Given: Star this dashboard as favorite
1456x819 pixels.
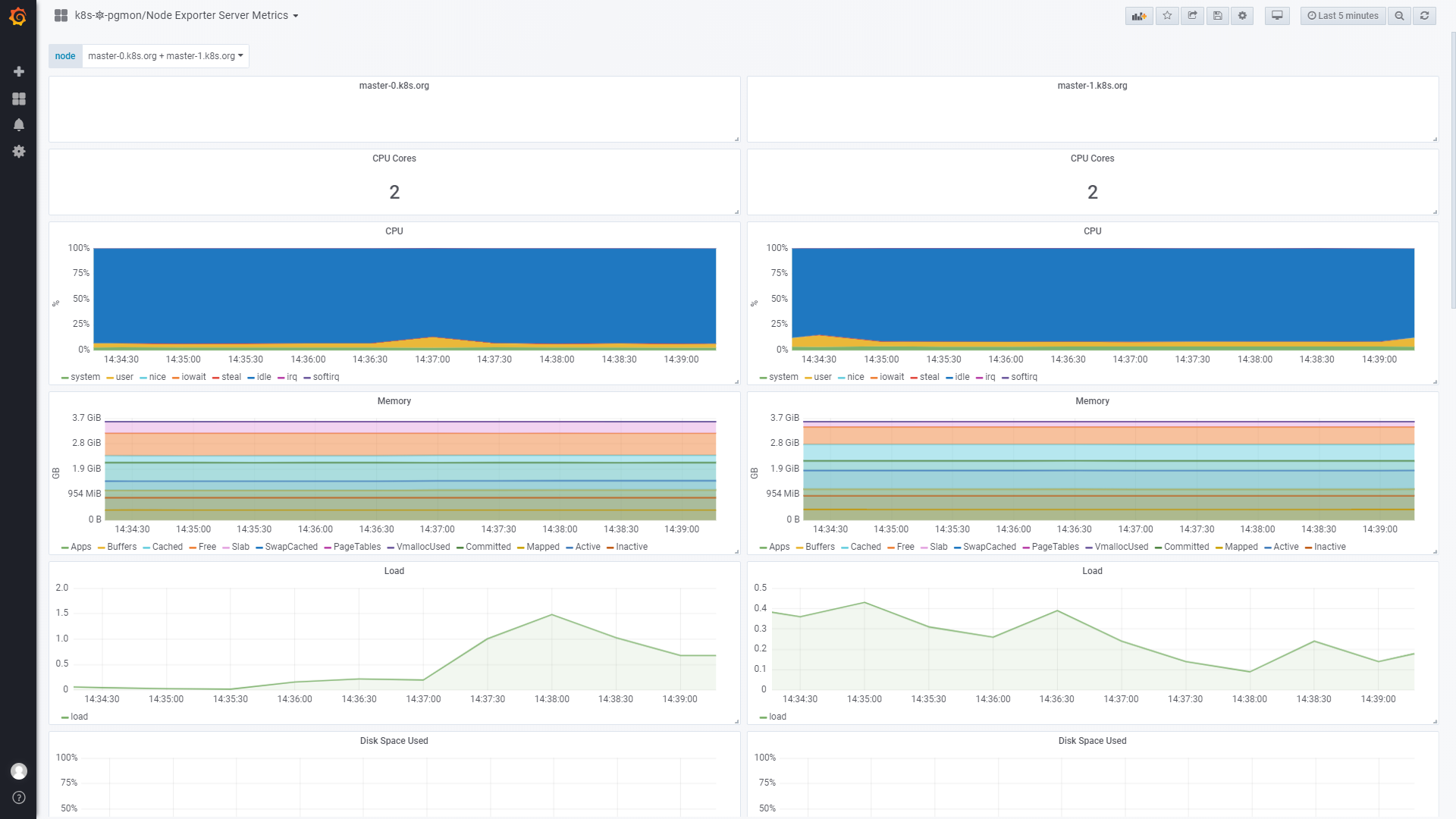Looking at the screenshot, I should [x=1167, y=16].
